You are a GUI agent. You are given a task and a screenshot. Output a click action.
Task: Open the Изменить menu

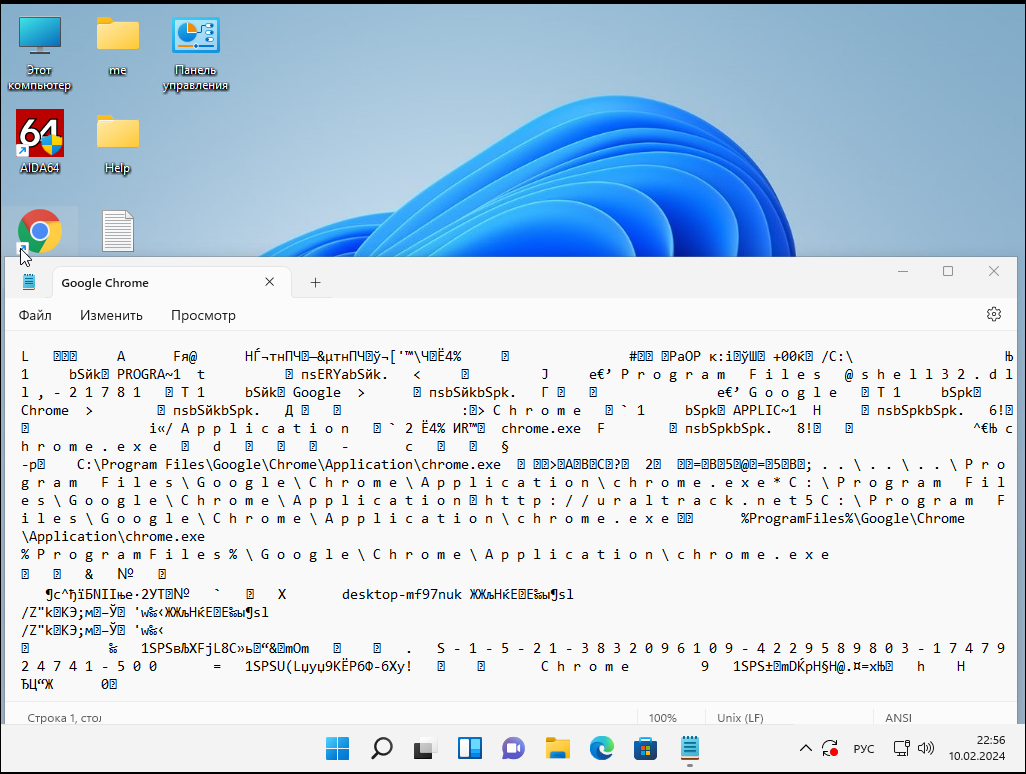[111, 315]
